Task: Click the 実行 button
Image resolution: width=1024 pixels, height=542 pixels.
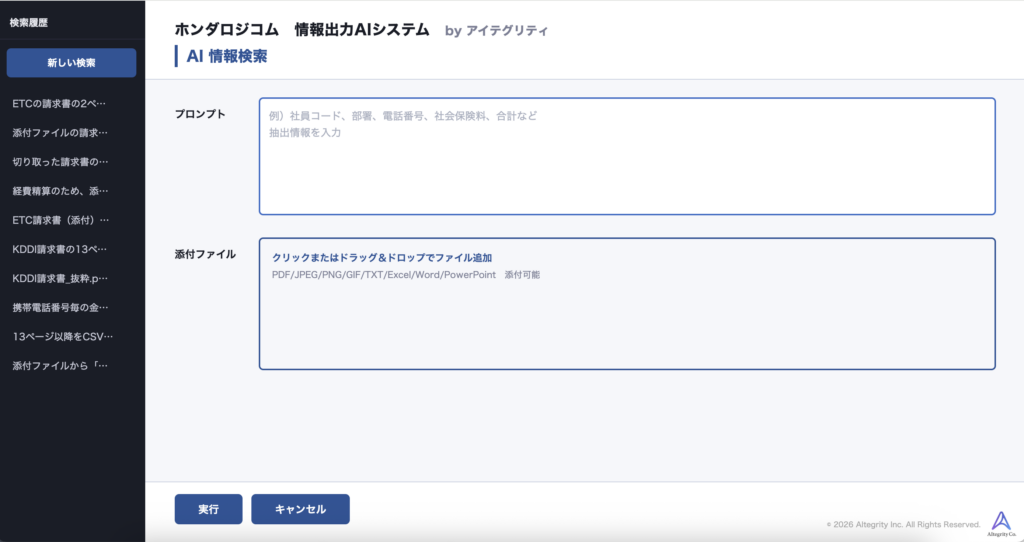Action: (x=208, y=509)
